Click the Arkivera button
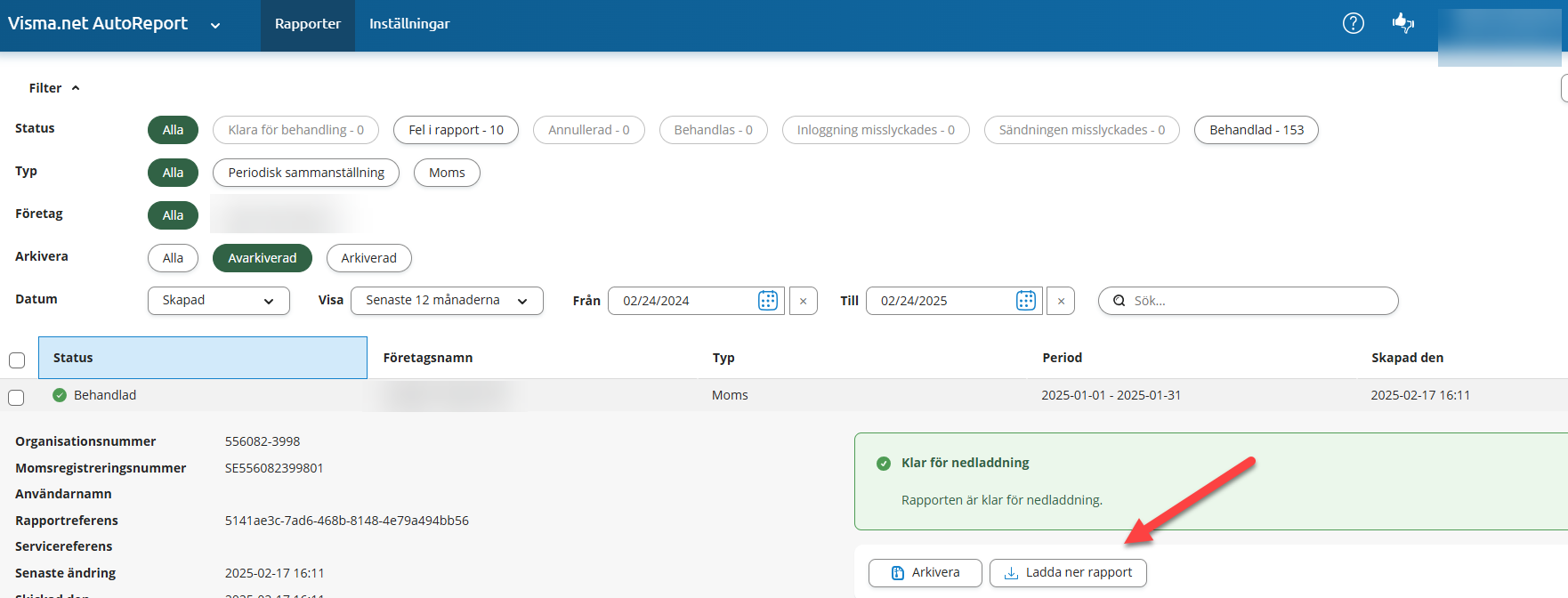The height and width of the screenshot is (598, 1568). 925,572
